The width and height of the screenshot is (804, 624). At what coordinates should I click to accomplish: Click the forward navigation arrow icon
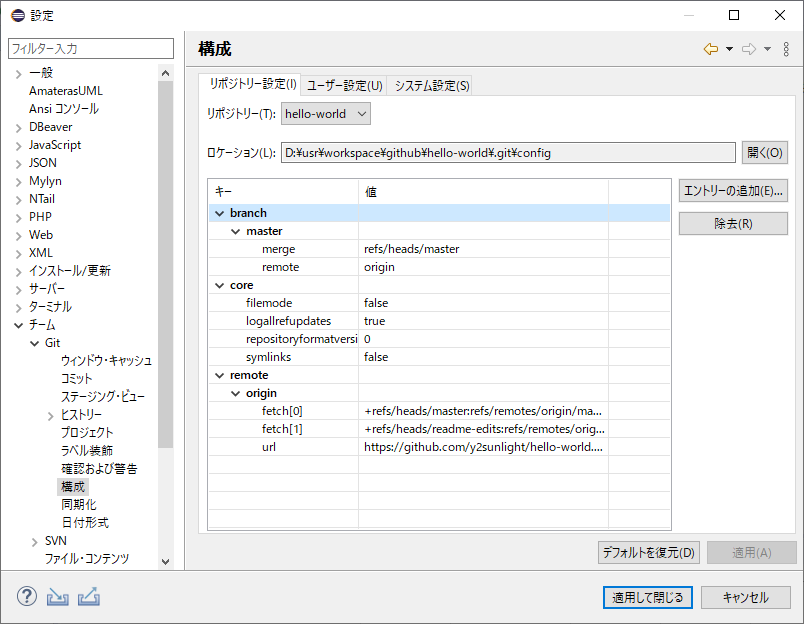(748, 49)
